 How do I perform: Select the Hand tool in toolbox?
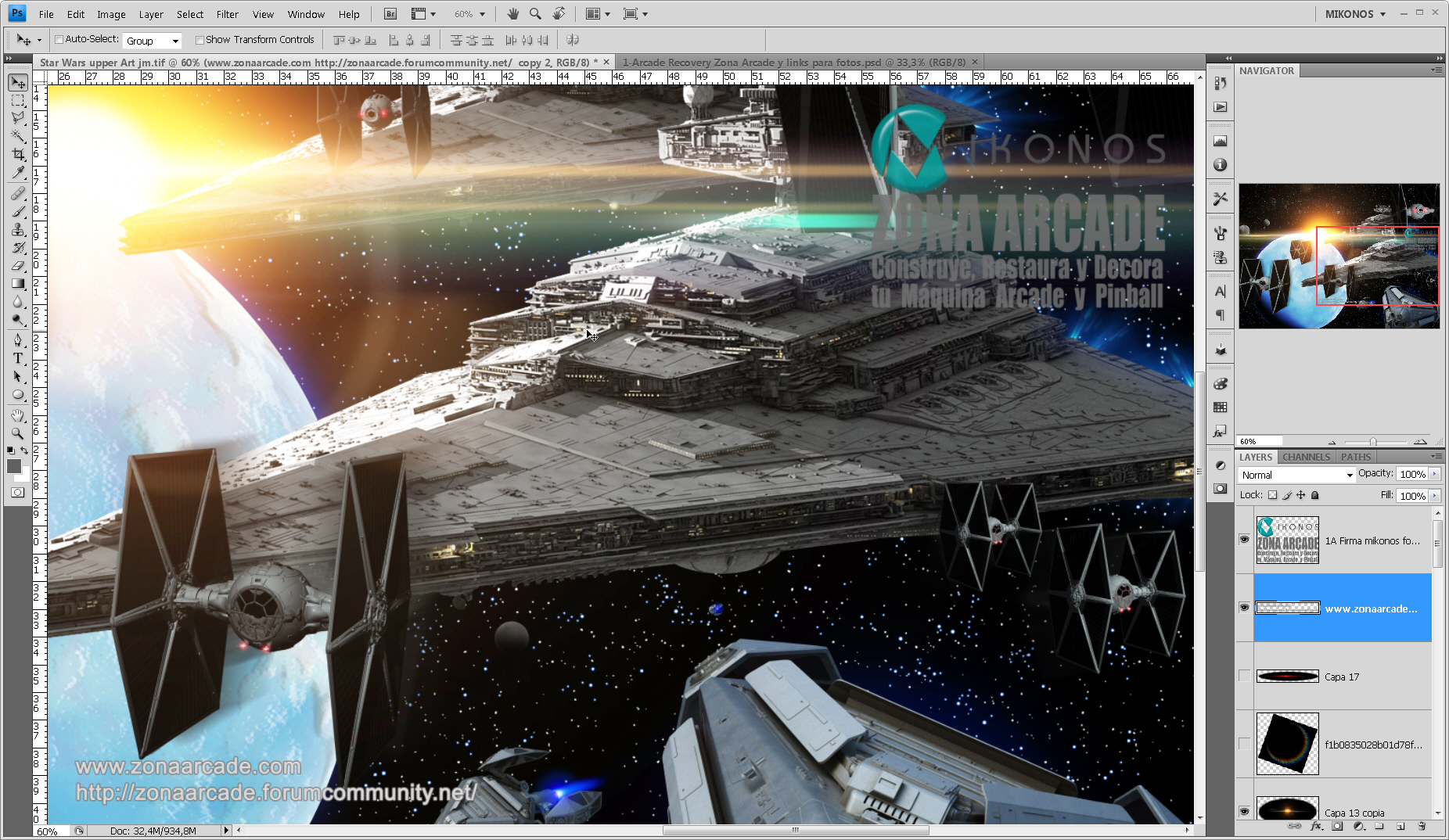18,415
